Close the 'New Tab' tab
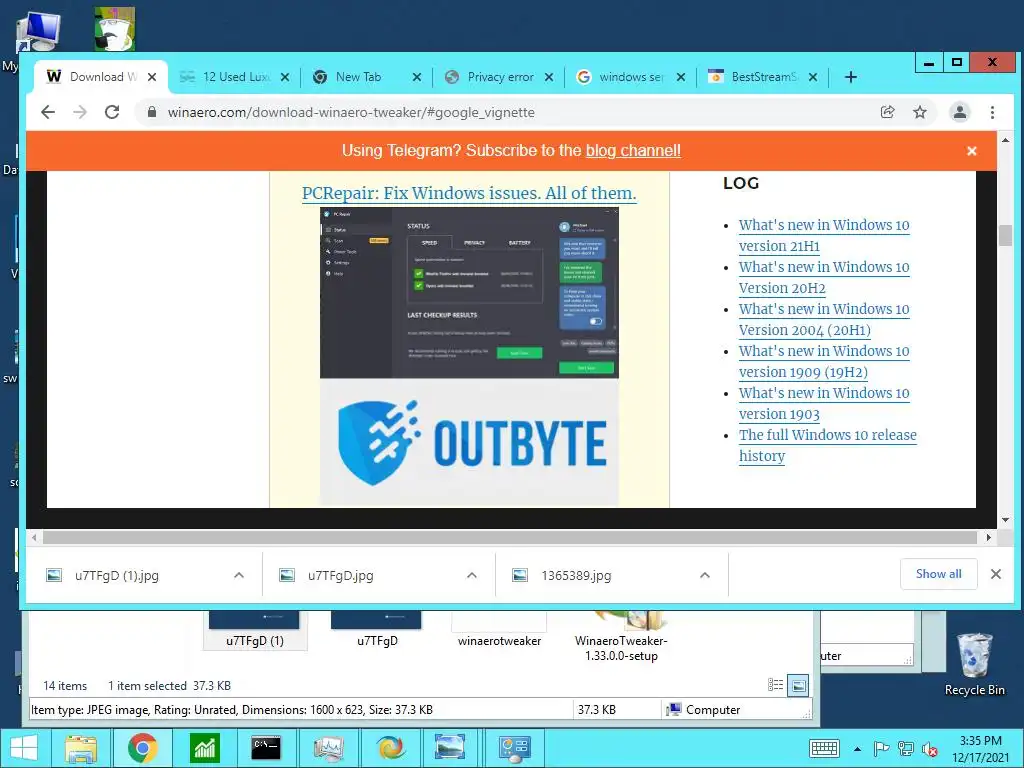This screenshot has width=1024, height=768. point(417,77)
